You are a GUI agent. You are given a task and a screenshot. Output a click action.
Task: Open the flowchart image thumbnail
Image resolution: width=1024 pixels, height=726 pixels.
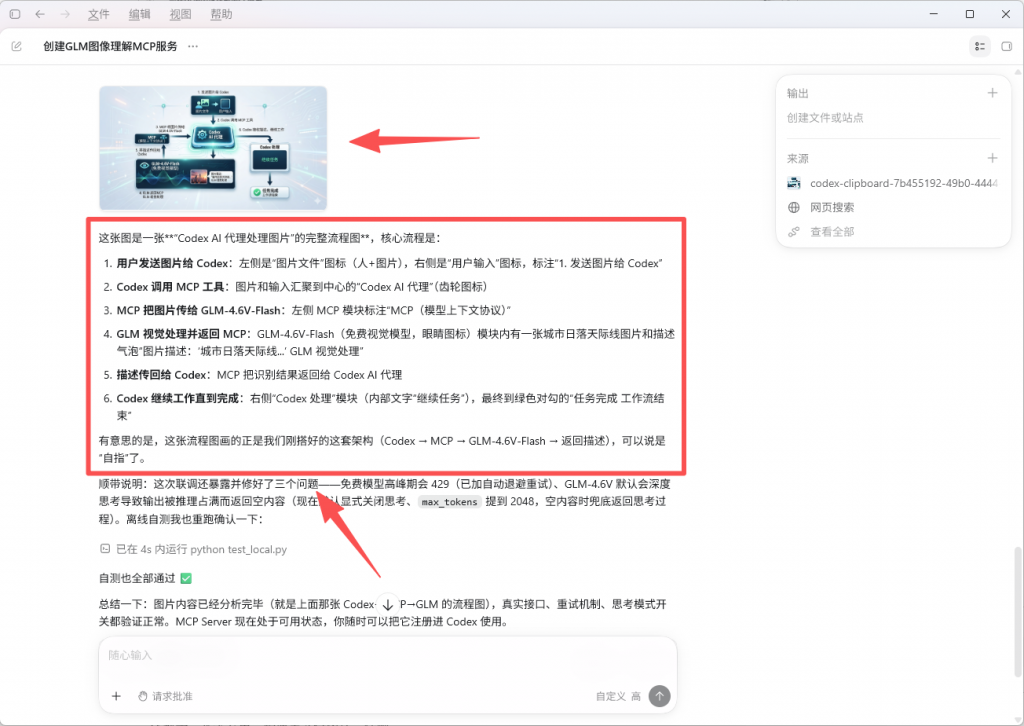coord(213,148)
